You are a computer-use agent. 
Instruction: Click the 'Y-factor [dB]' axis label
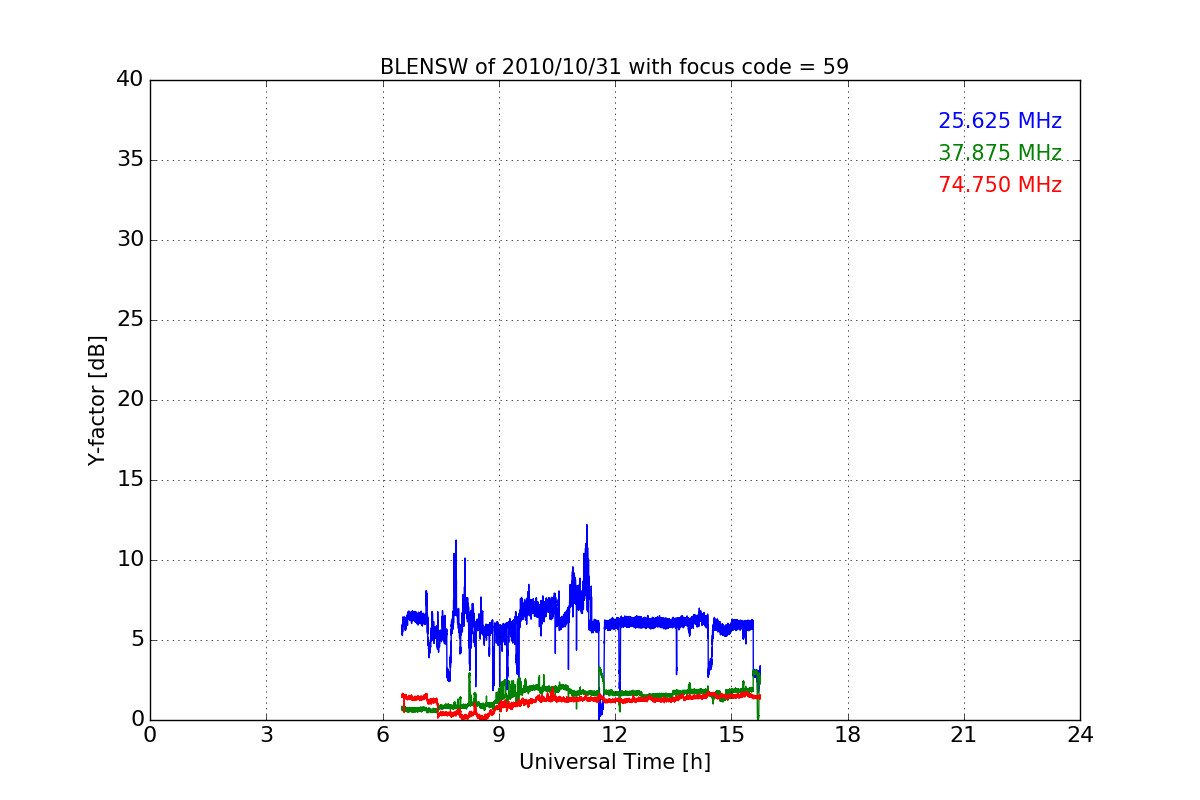pyautogui.click(x=97, y=400)
